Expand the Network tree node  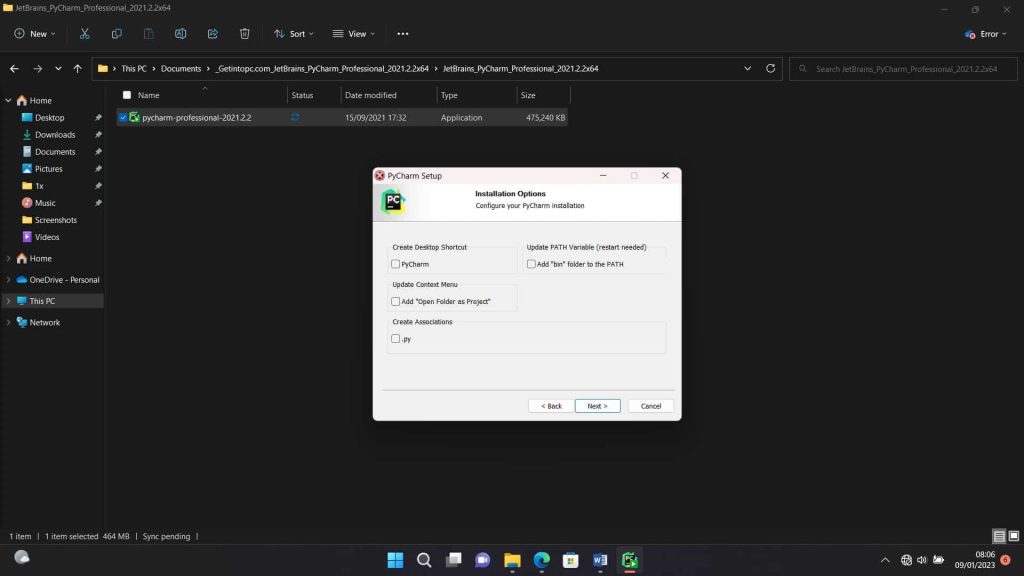[x=9, y=323]
